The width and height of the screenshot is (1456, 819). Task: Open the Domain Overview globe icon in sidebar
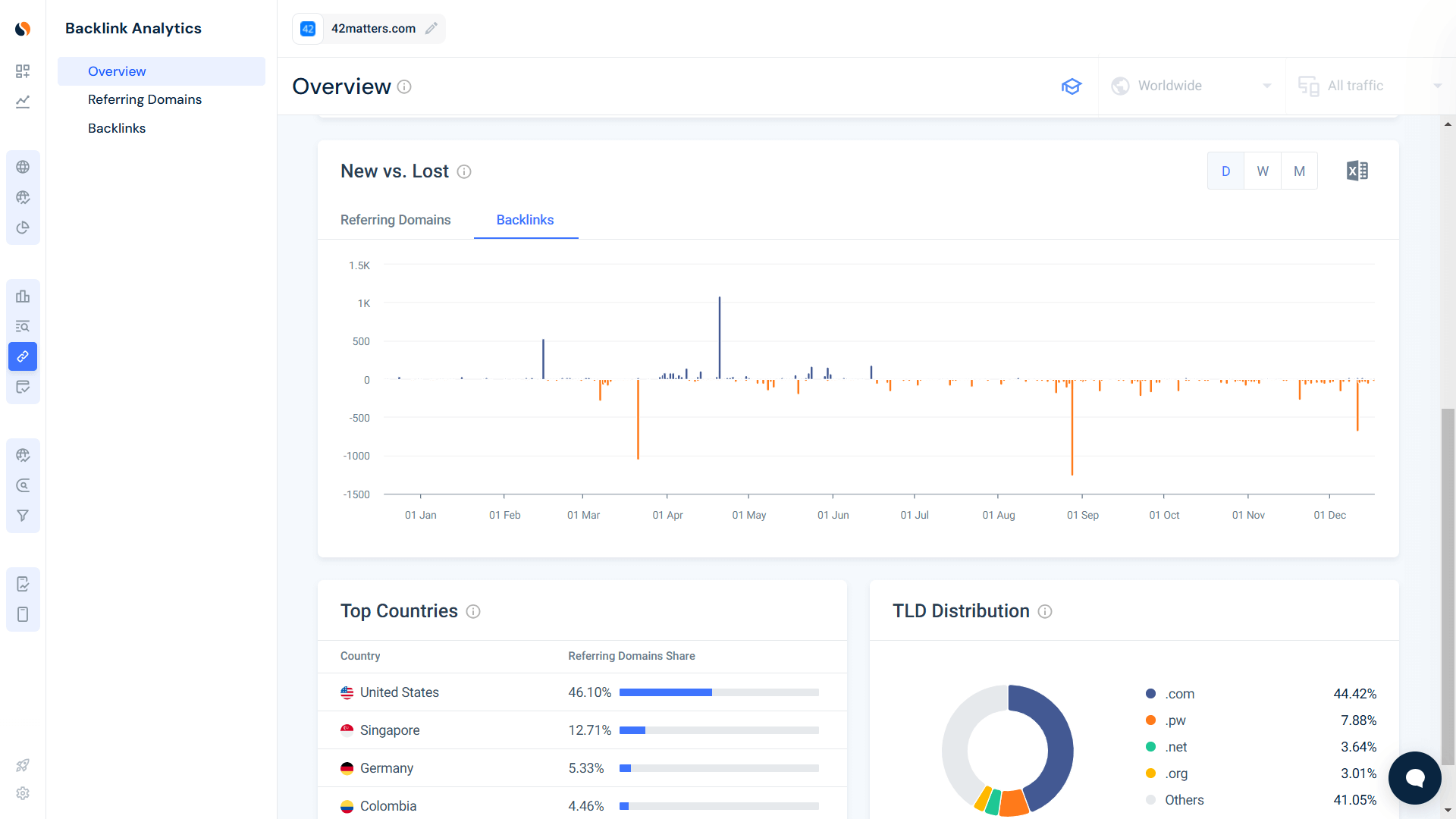(23, 166)
